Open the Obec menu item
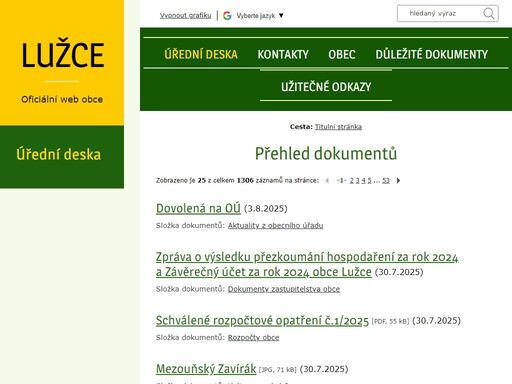This screenshot has height=384, width=512. click(342, 54)
